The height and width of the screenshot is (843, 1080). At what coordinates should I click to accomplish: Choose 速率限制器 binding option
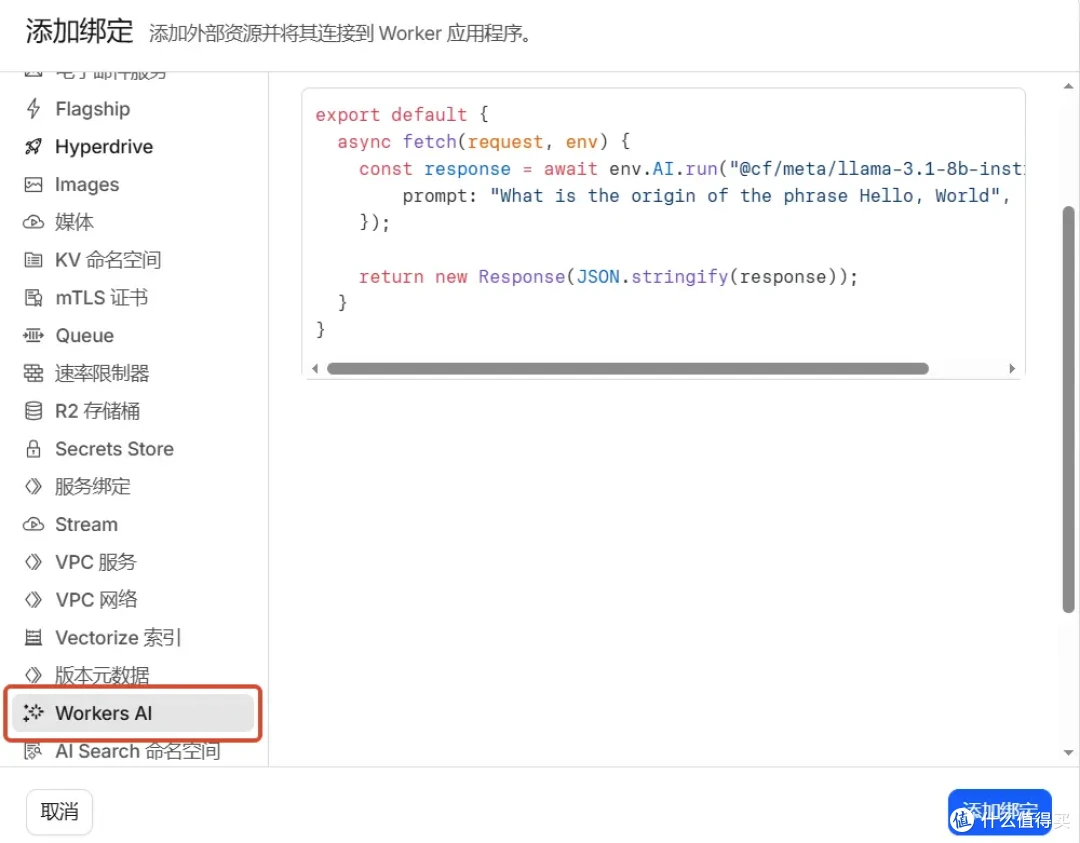[134, 373]
